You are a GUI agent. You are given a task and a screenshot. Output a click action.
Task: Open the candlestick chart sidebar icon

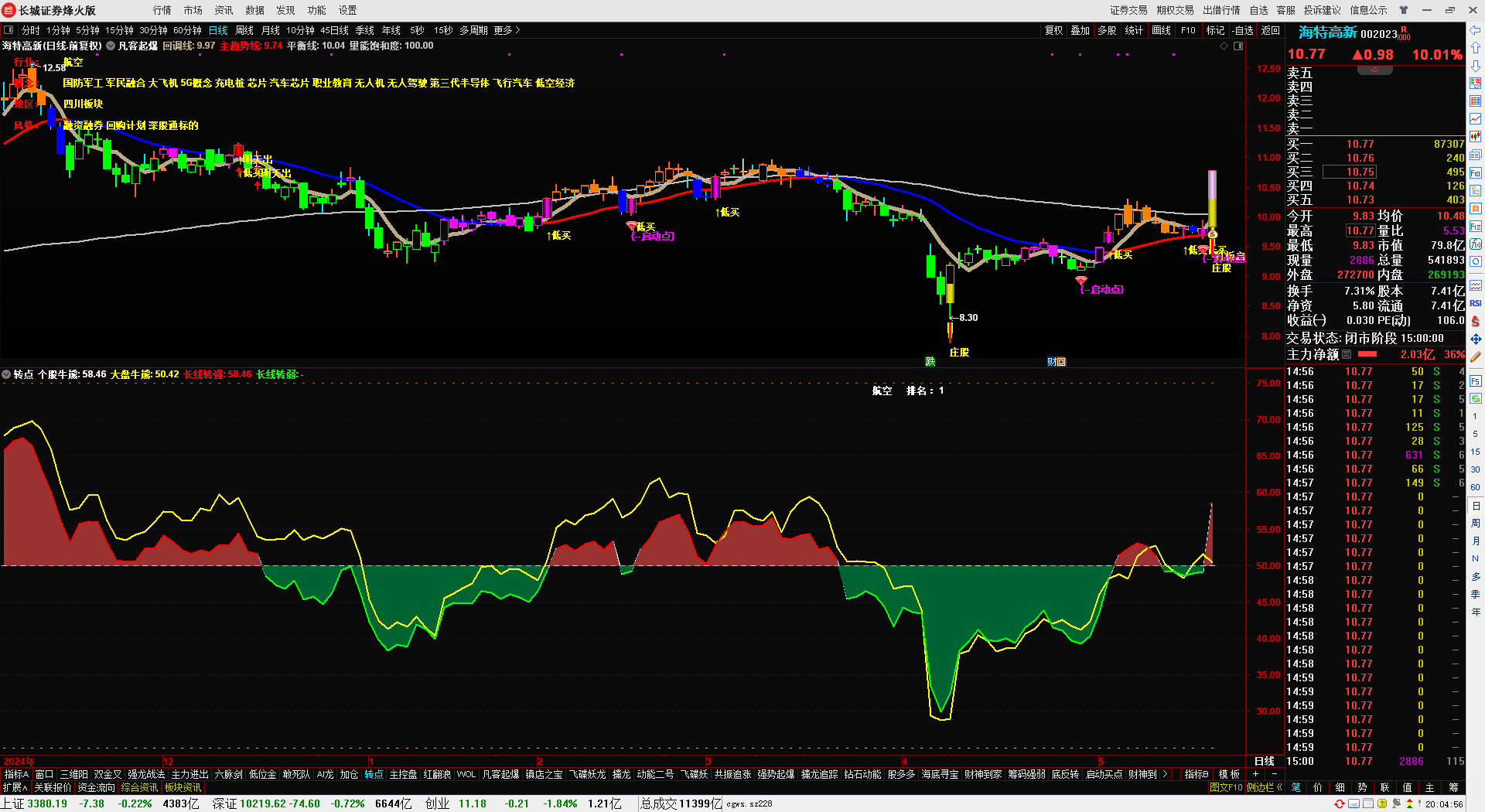pos(1476,137)
